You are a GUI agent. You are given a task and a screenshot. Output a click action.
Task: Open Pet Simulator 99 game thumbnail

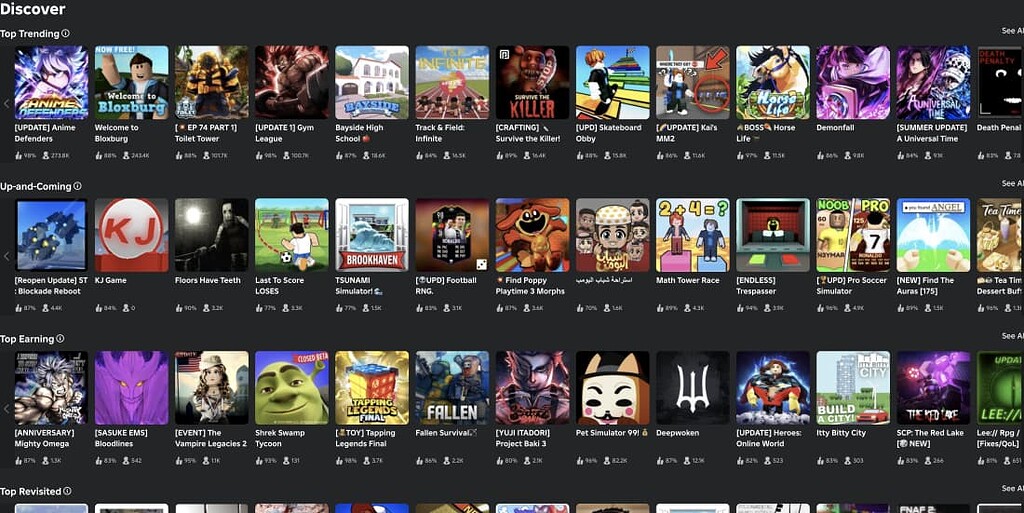click(613, 388)
